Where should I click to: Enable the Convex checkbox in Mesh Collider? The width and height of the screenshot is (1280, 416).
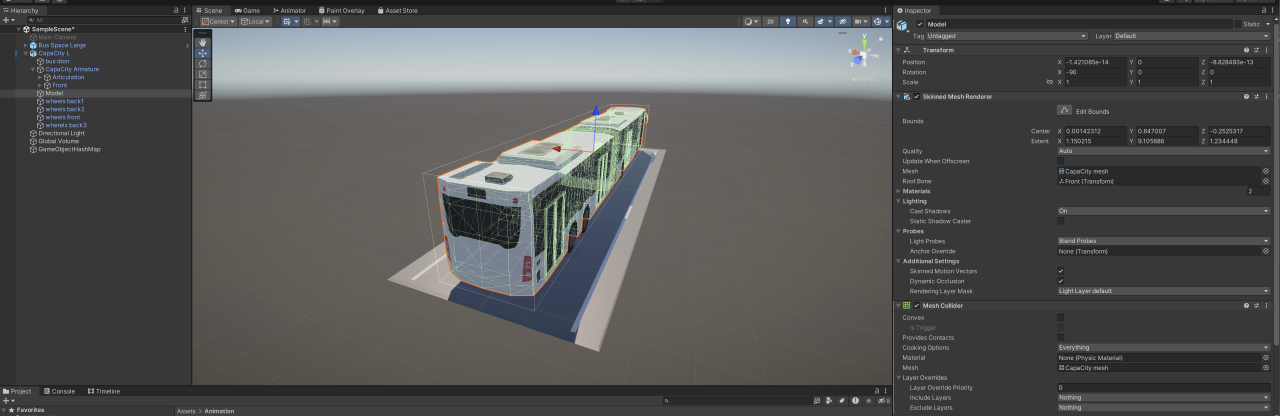pyautogui.click(x=1061, y=318)
